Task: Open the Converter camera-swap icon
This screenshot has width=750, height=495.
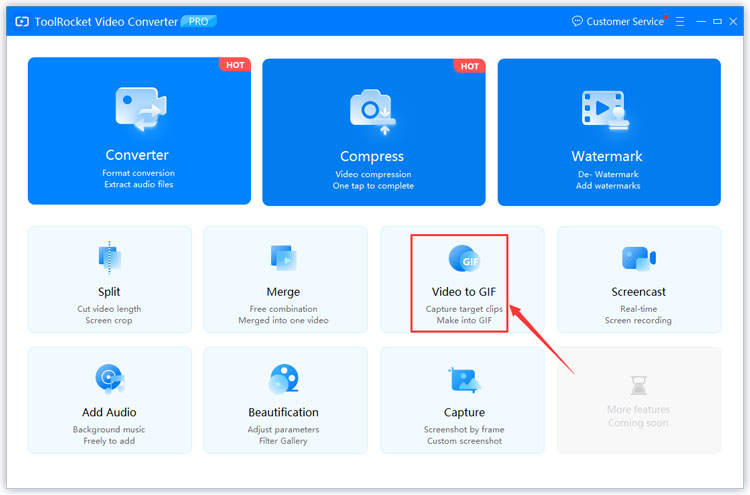Action: coord(141,109)
